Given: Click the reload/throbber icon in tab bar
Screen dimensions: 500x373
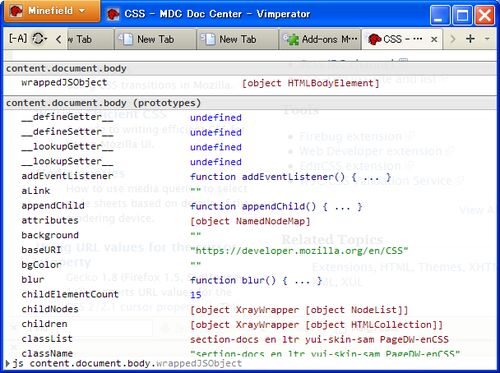Looking at the screenshot, I should [x=38, y=39].
